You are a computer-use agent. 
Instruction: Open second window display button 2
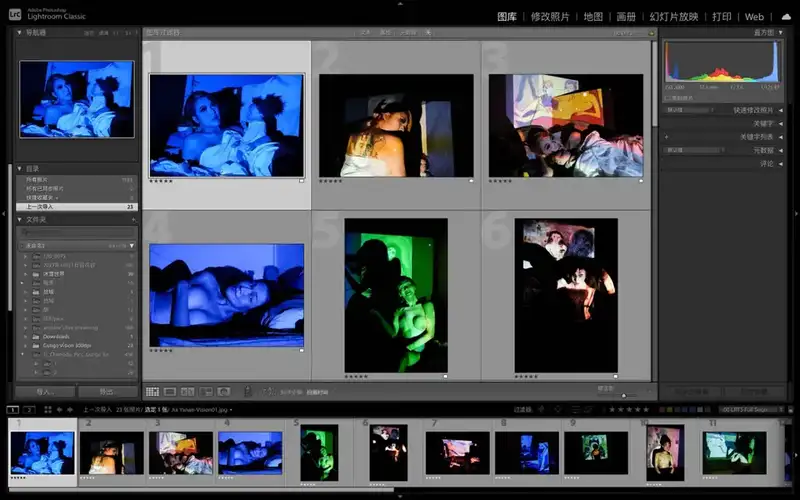coord(29,410)
